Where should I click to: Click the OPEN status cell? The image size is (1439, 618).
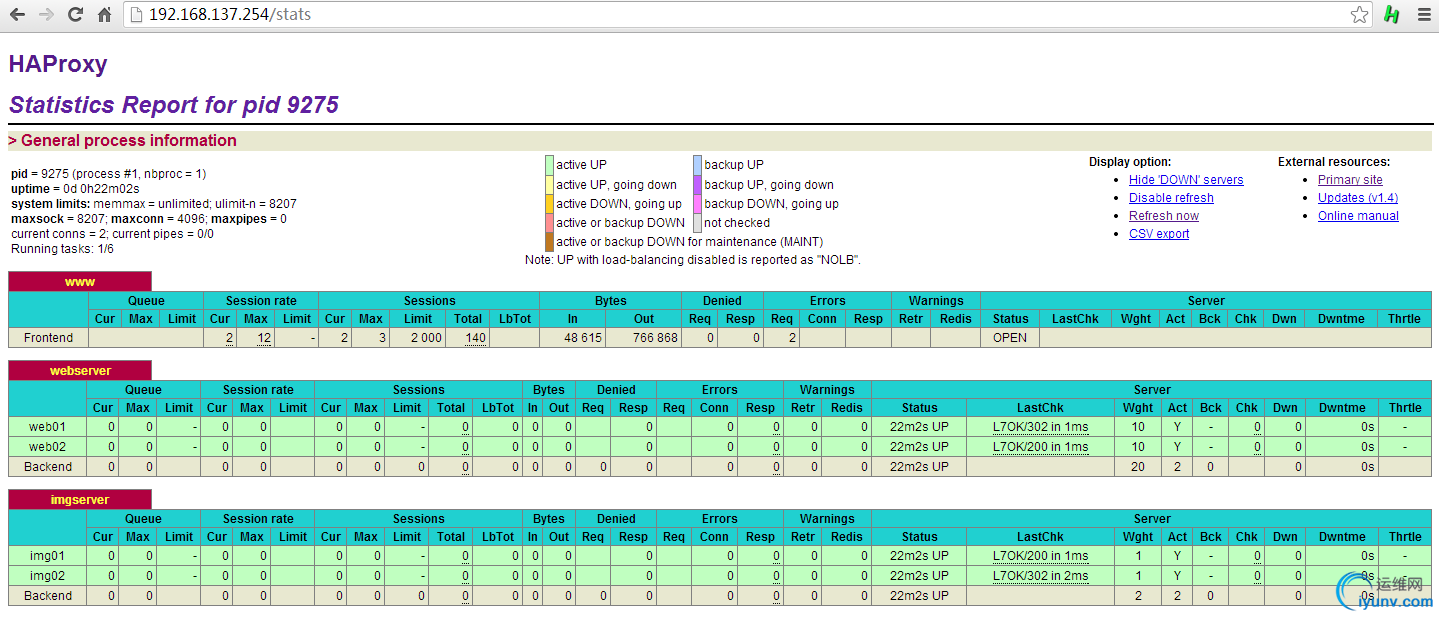point(1010,338)
